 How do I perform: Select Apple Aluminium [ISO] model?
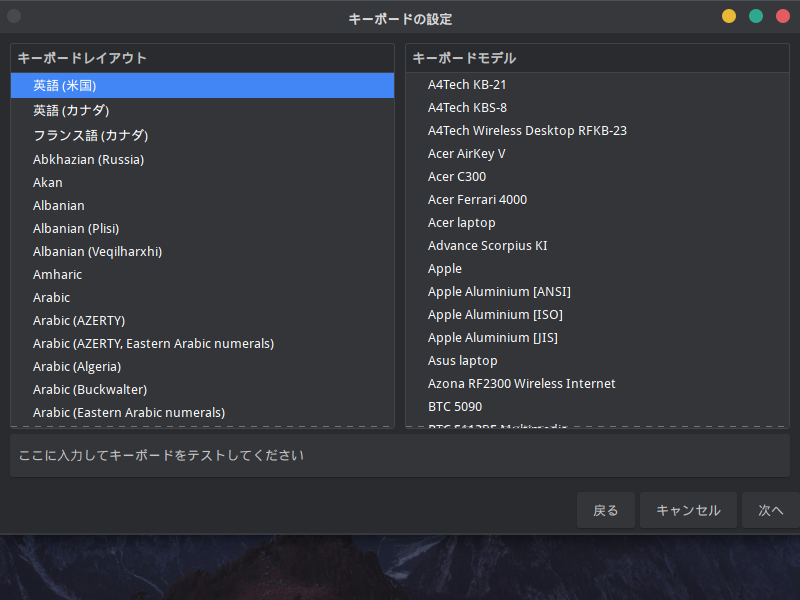[x=597, y=314]
